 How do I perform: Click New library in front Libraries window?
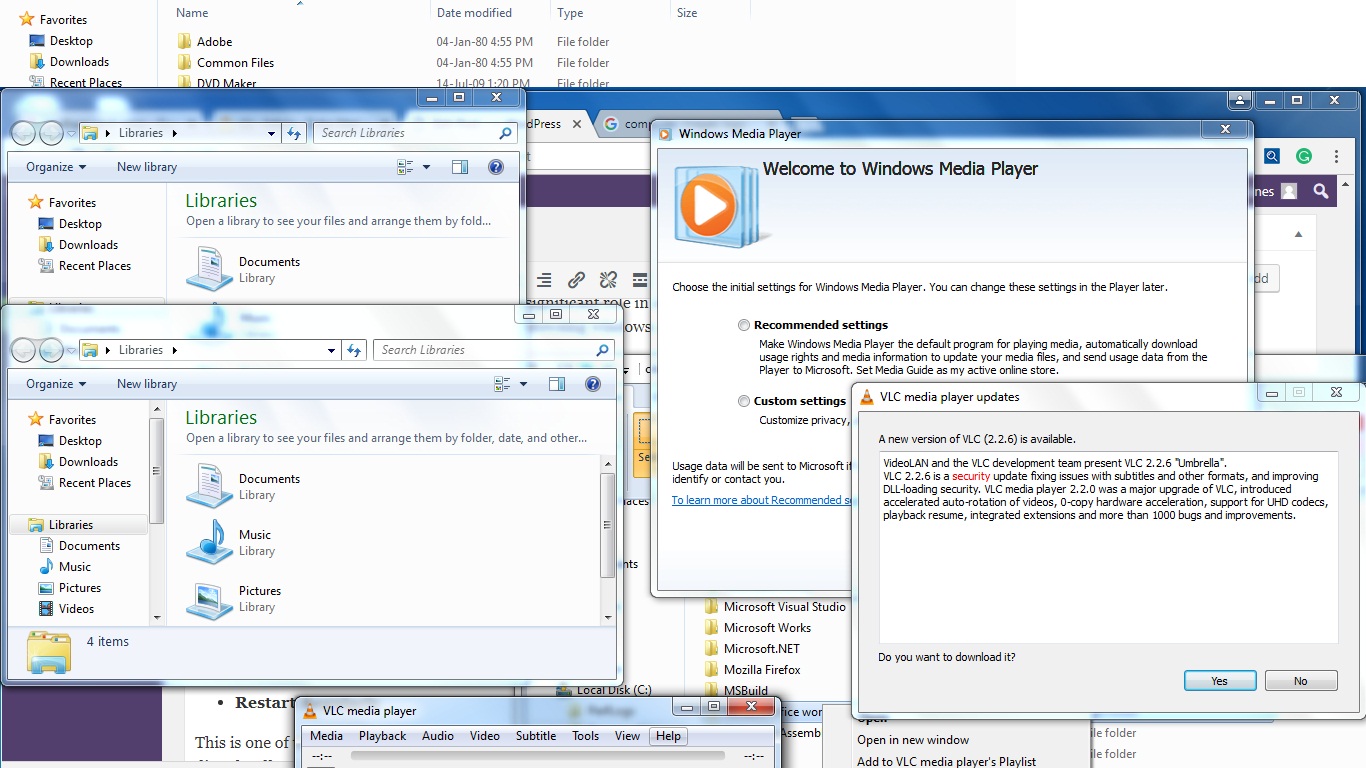point(147,384)
